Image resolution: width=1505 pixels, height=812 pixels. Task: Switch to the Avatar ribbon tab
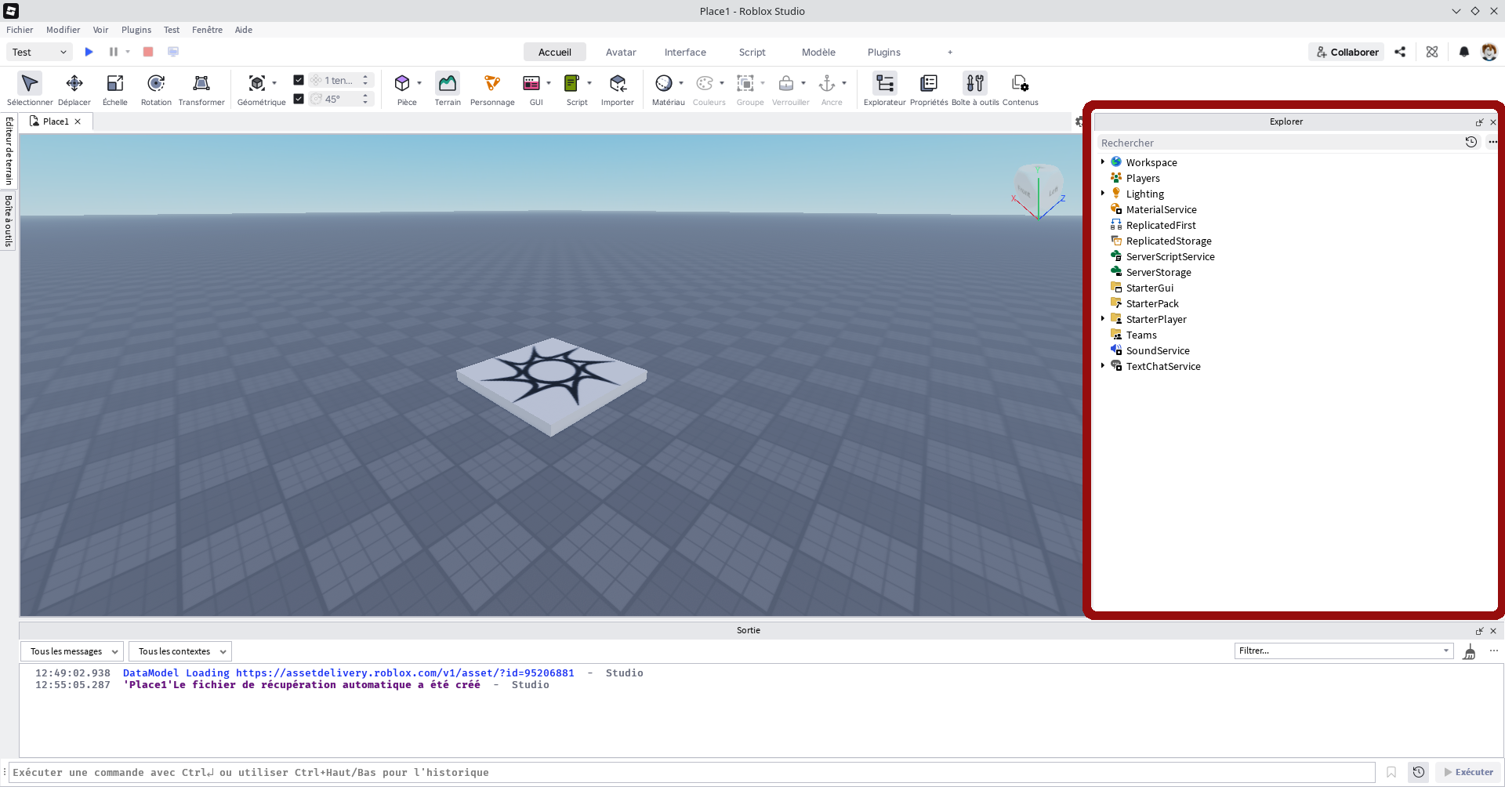620,52
